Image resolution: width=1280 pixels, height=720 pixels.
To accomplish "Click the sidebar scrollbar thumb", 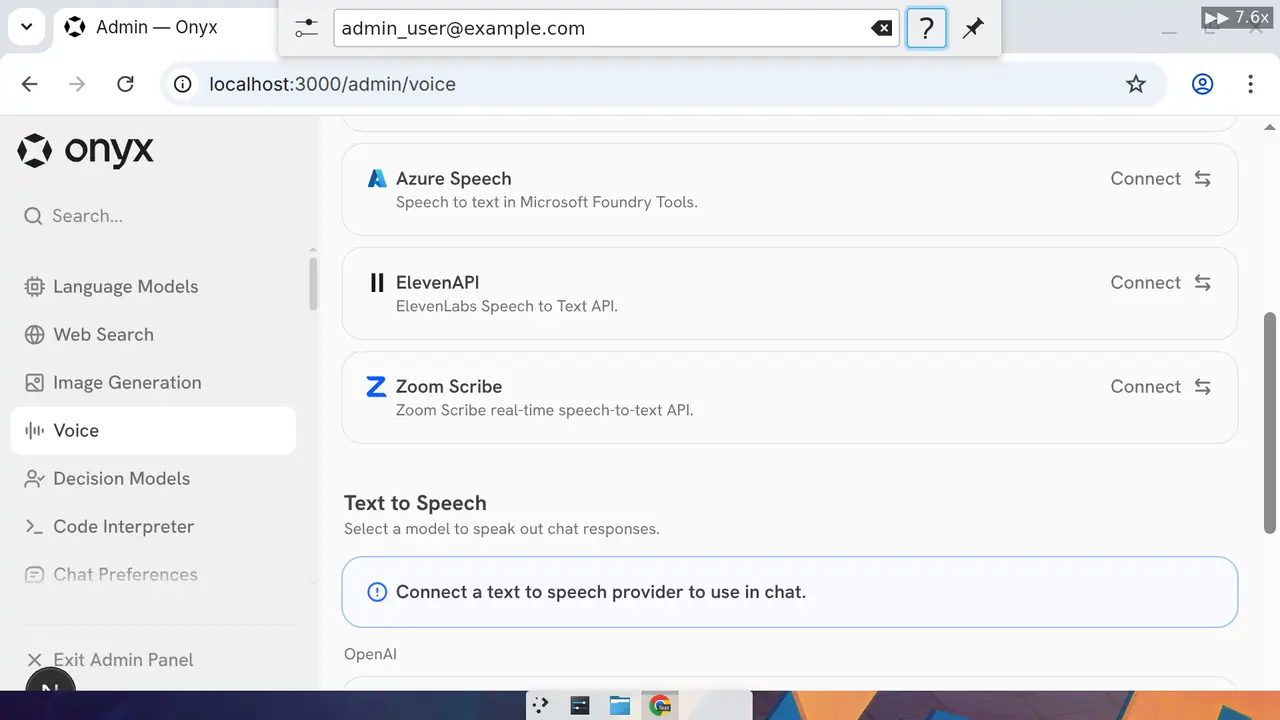I will point(313,283).
